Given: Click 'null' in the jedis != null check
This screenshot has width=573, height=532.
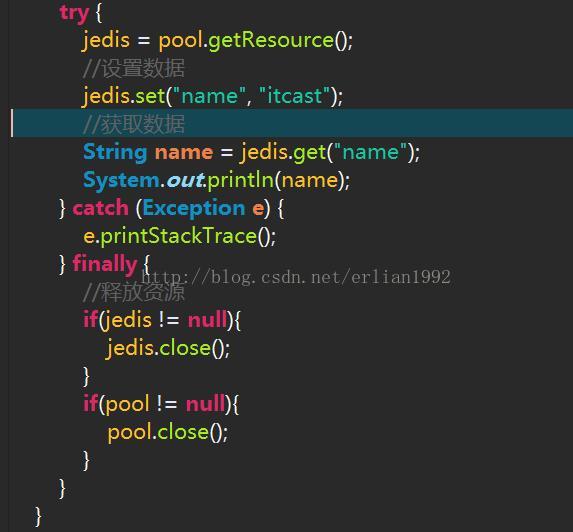Looking at the screenshot, I should pyautogui.click(x=207, y=320).
